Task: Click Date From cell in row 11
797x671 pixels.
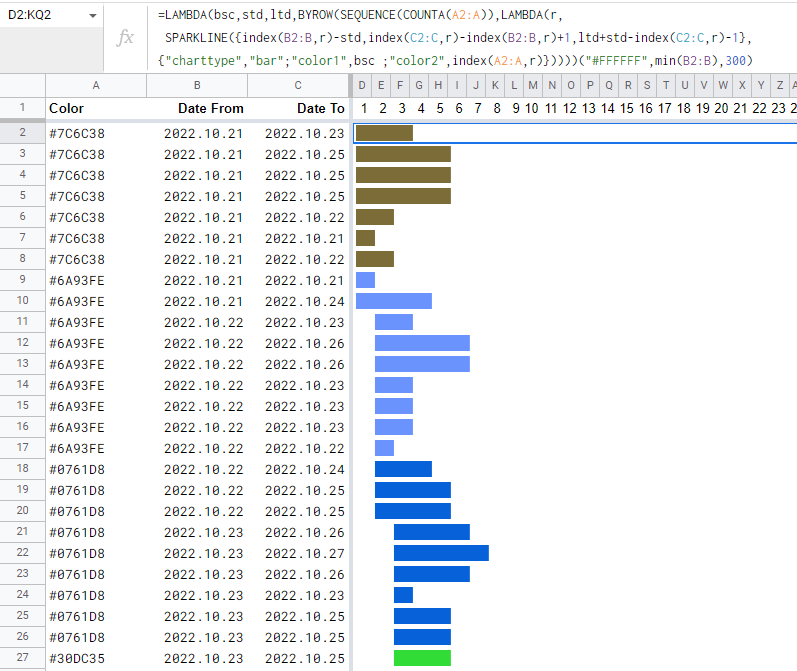Action: click(x=197, y=322)
